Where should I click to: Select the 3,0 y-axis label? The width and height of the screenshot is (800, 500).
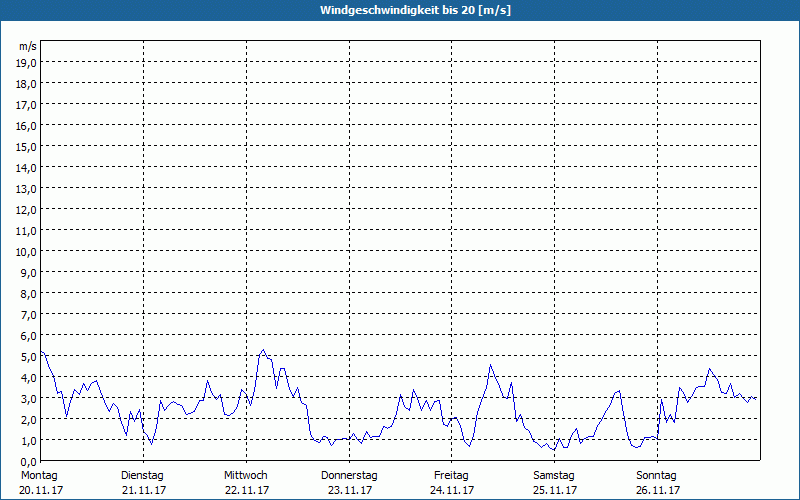click(29, 399)
